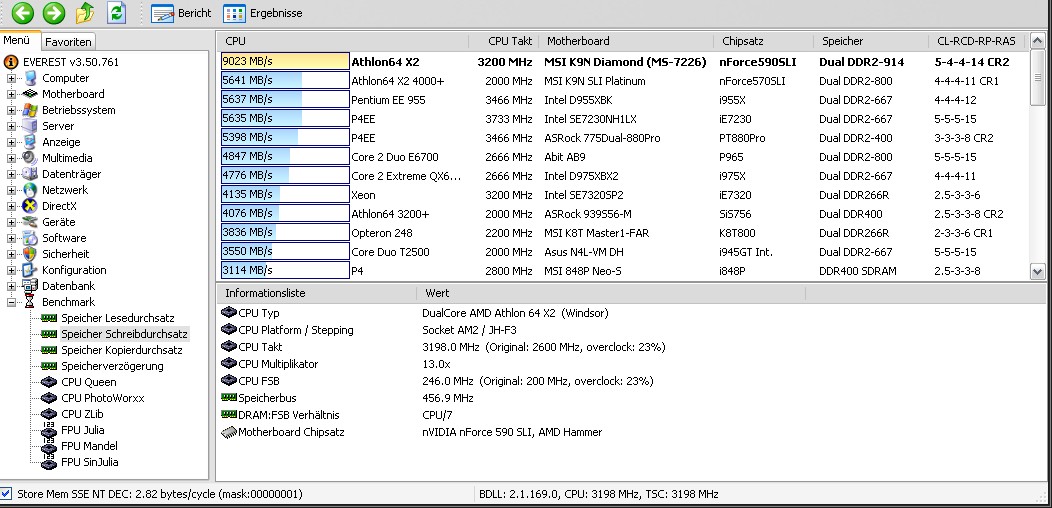Click the DirectX icon in tree
This screenshot has width=1052, height=508.
click(30, 206)
